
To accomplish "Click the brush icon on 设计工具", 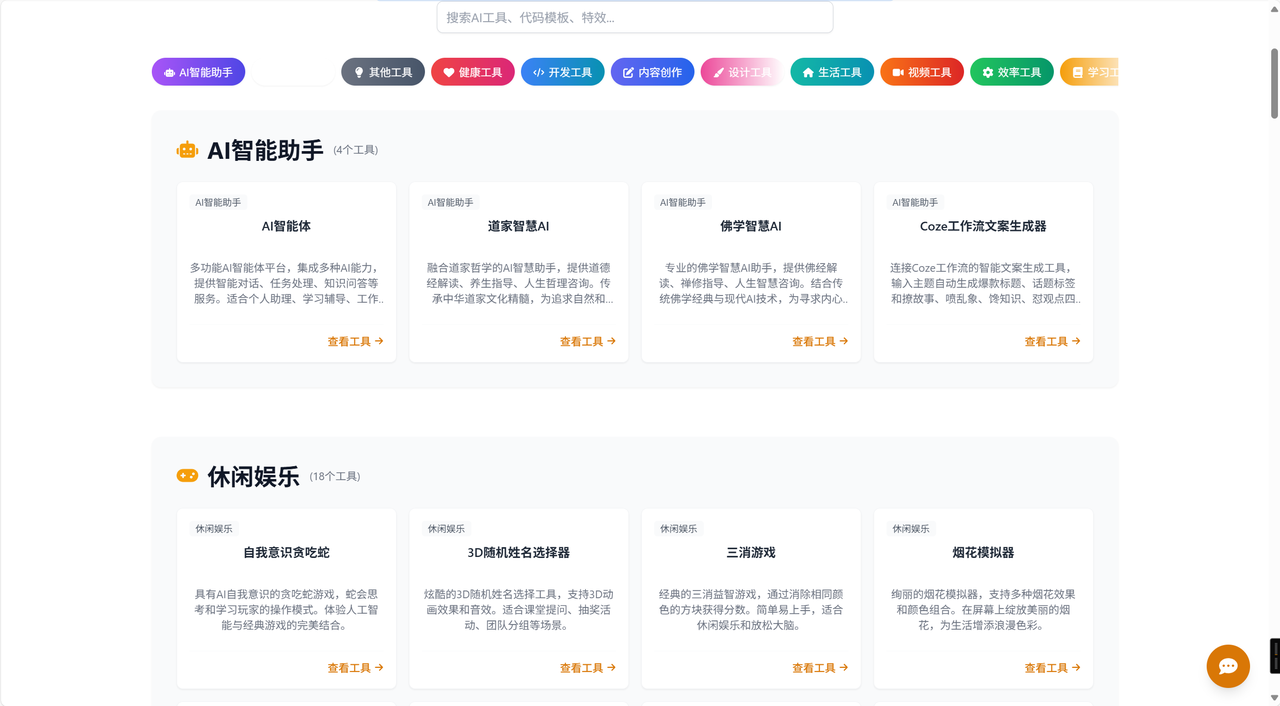I will tap(718, 73).
